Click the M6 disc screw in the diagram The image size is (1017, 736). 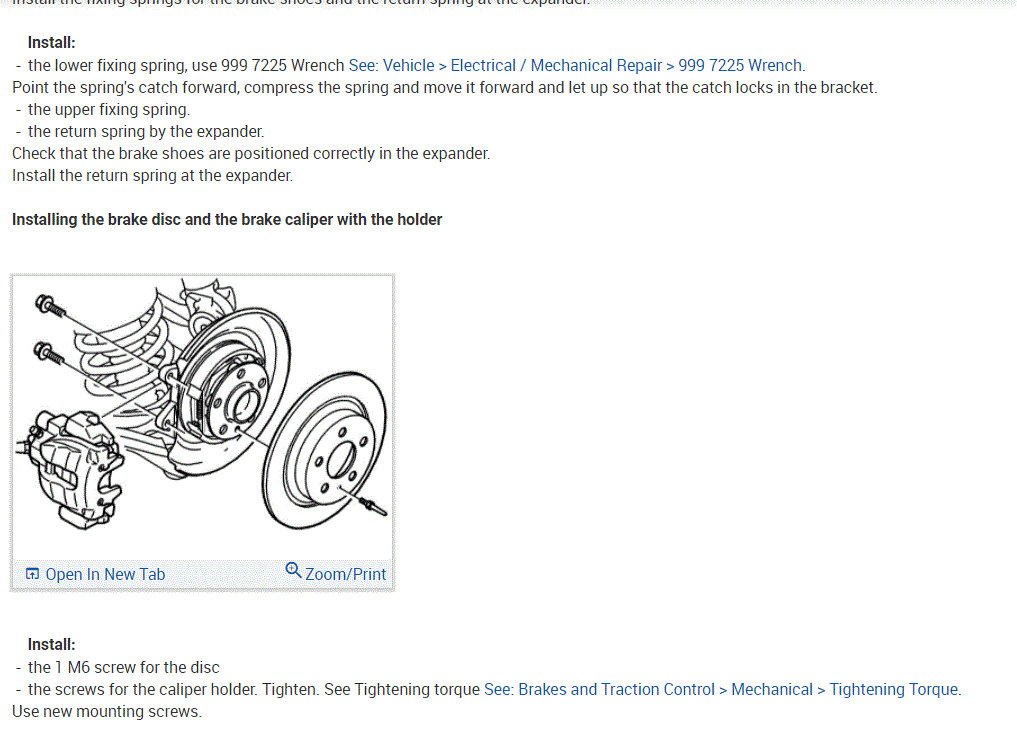[373, 505]
